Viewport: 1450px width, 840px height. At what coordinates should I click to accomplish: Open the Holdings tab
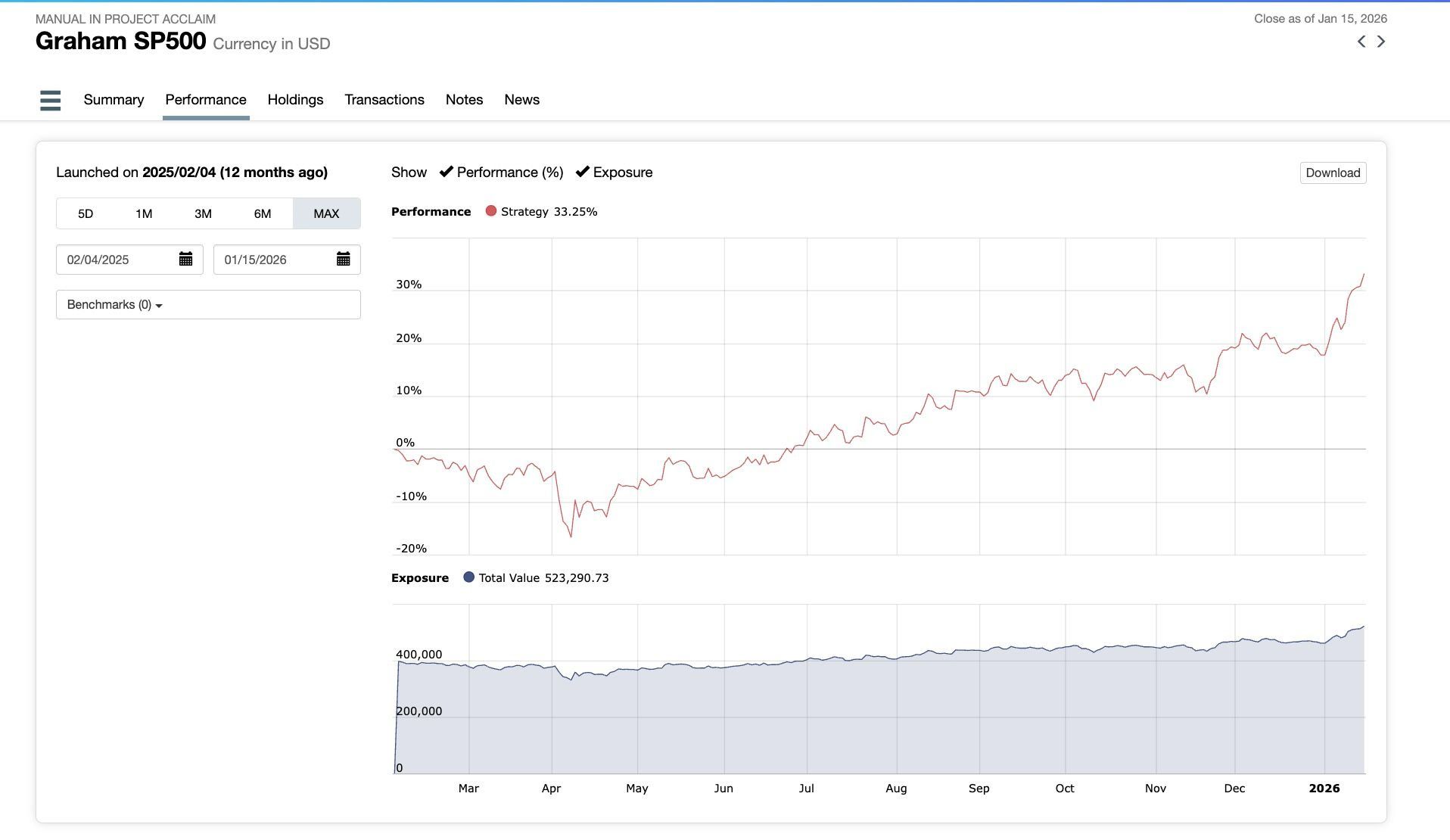tap(295, 100)
